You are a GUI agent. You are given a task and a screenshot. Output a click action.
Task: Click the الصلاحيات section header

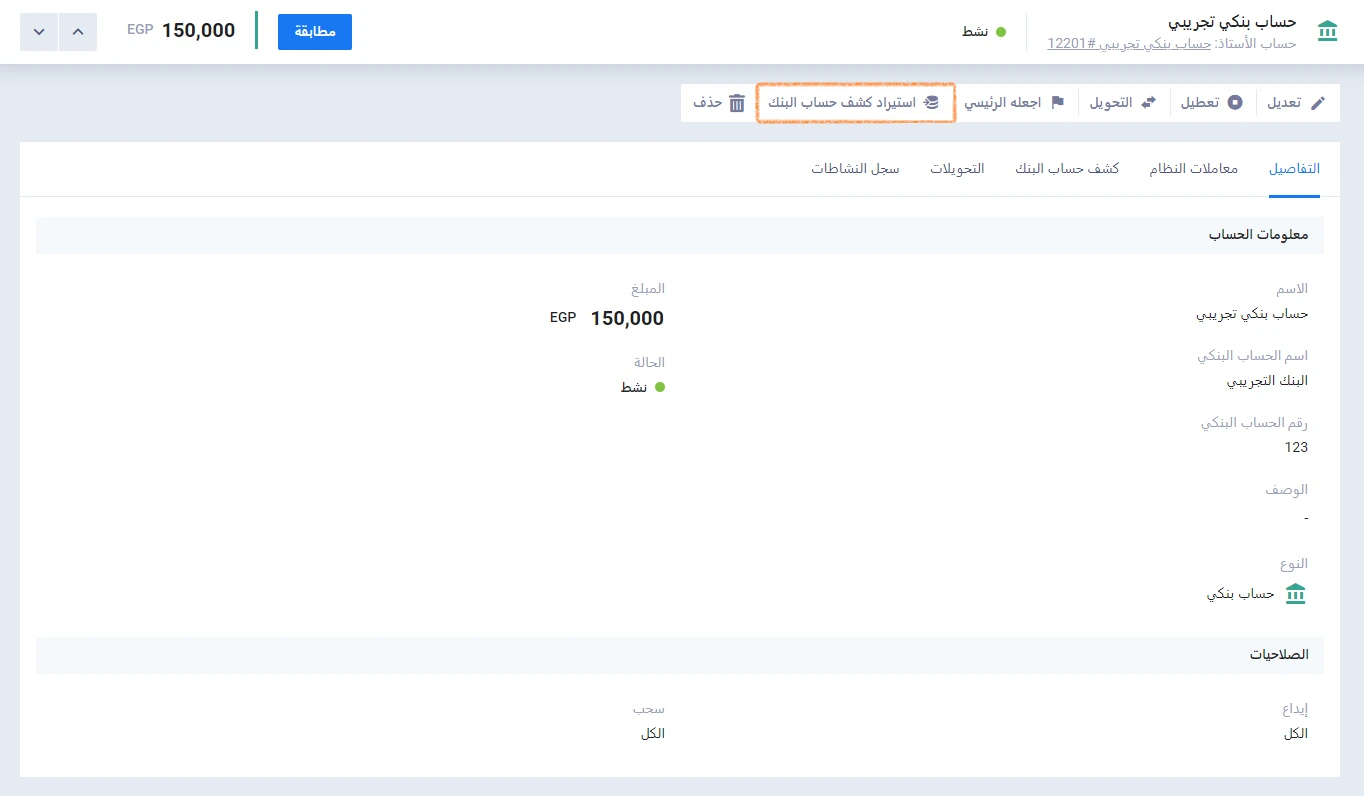1279,655
